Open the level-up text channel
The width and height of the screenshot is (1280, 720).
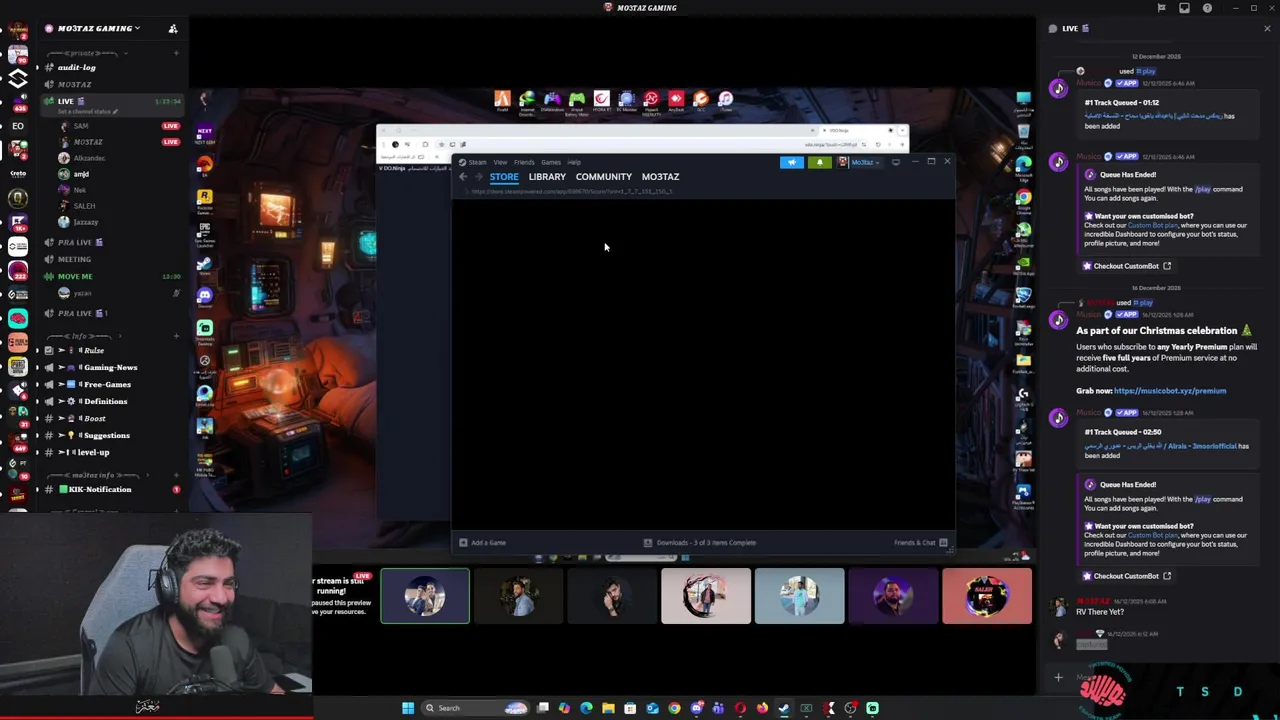click(x=93, y=453)
